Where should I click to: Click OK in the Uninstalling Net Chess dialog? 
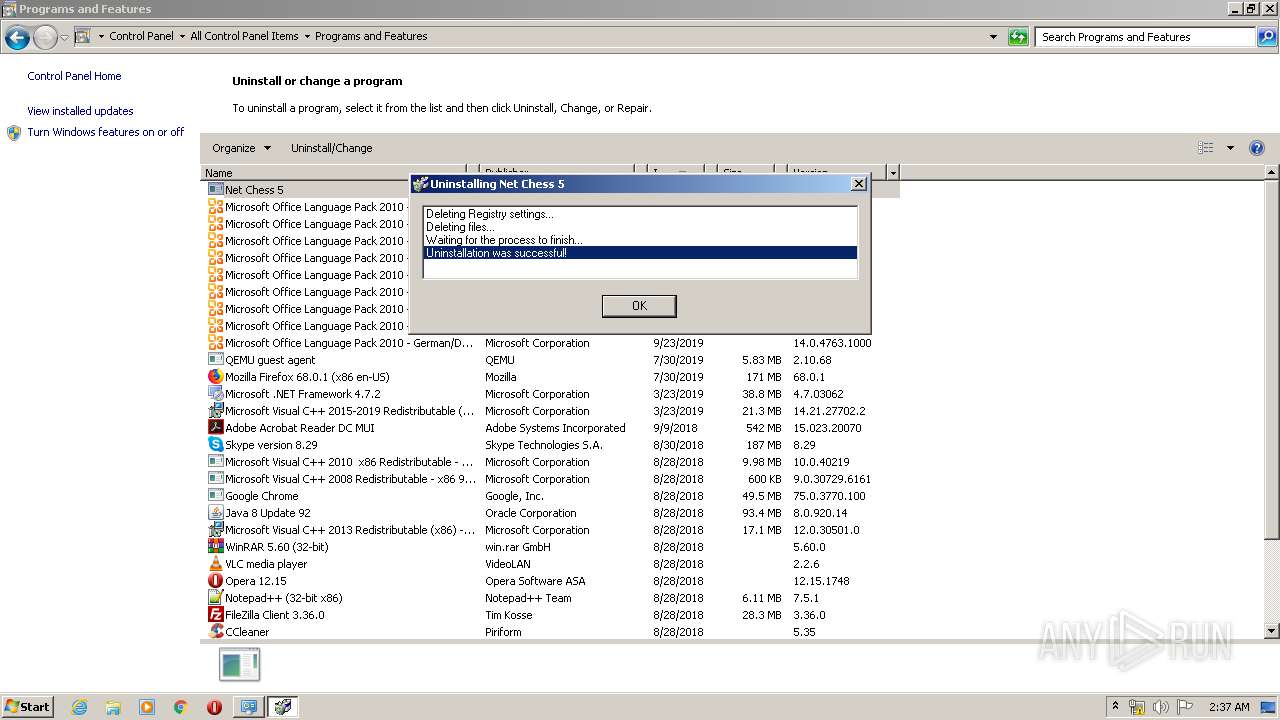point(639,306)
